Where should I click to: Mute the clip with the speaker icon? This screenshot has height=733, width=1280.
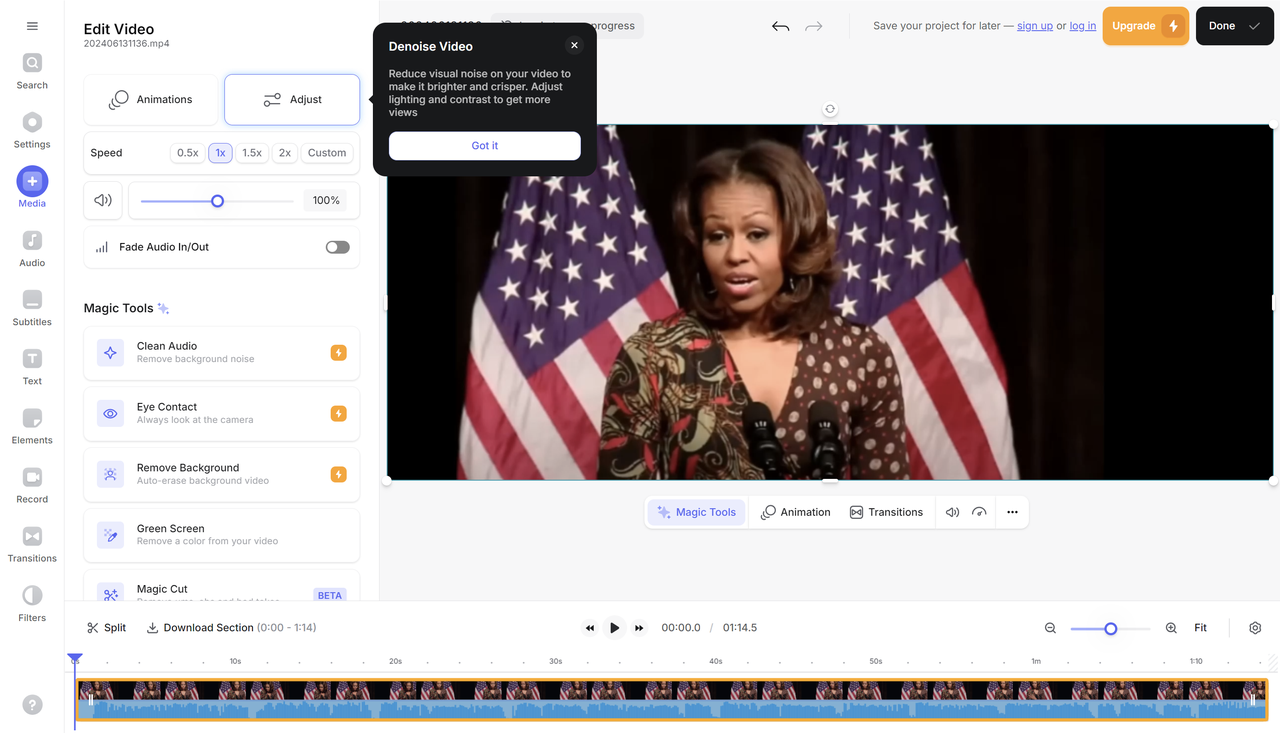pyautogui.click(x=952, y=511)
